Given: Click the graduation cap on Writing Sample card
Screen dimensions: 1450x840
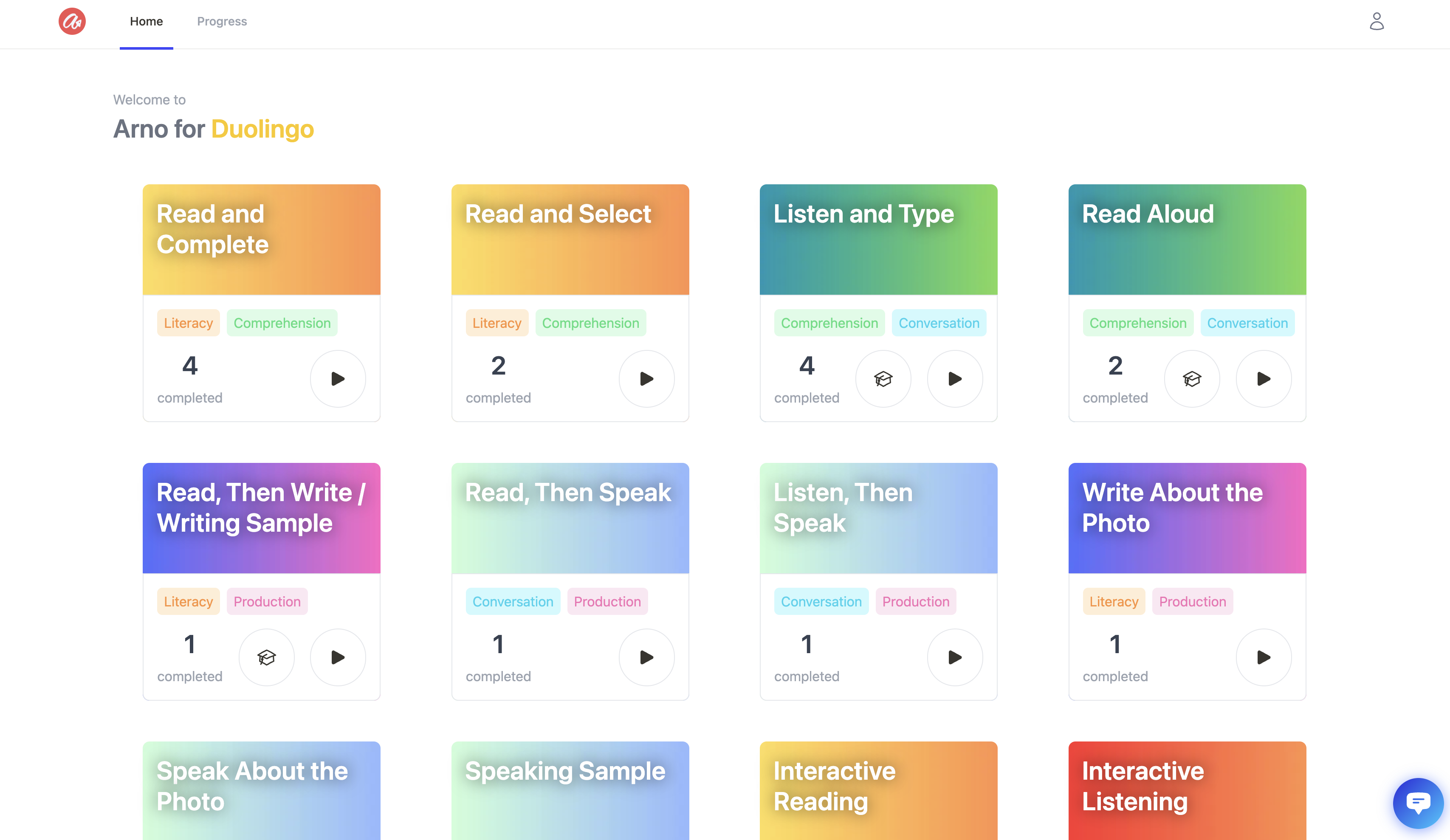Looking at the screenshot, I should pos(266,657).
